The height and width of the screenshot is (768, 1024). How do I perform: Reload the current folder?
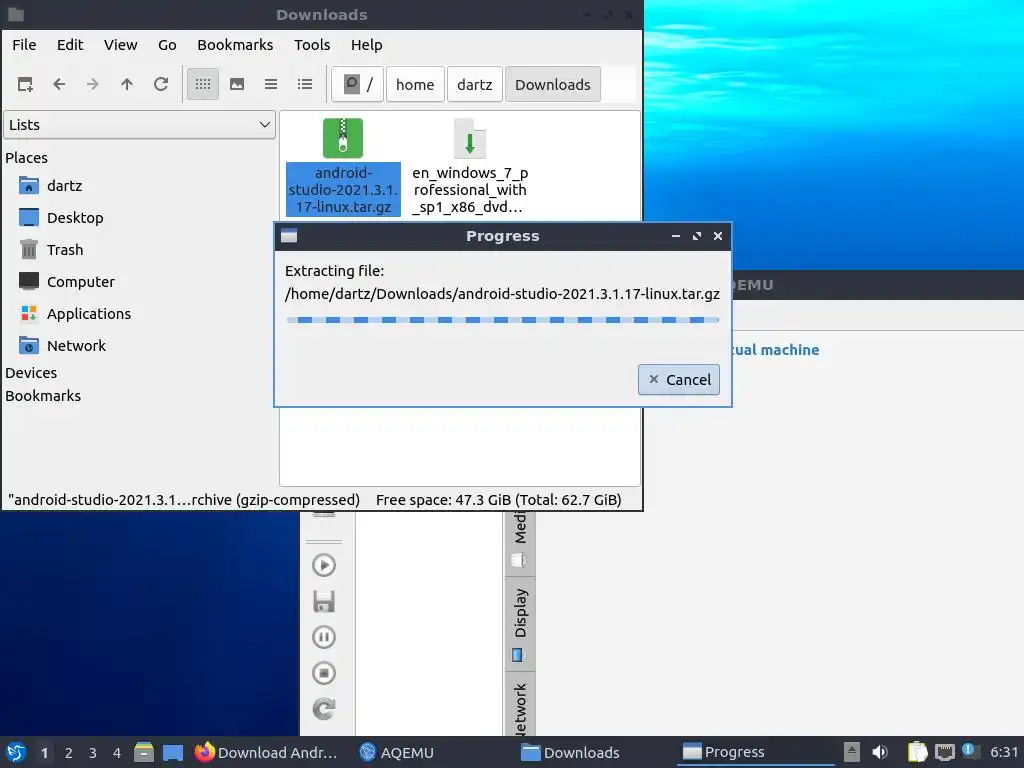click(x=161, y=84)
